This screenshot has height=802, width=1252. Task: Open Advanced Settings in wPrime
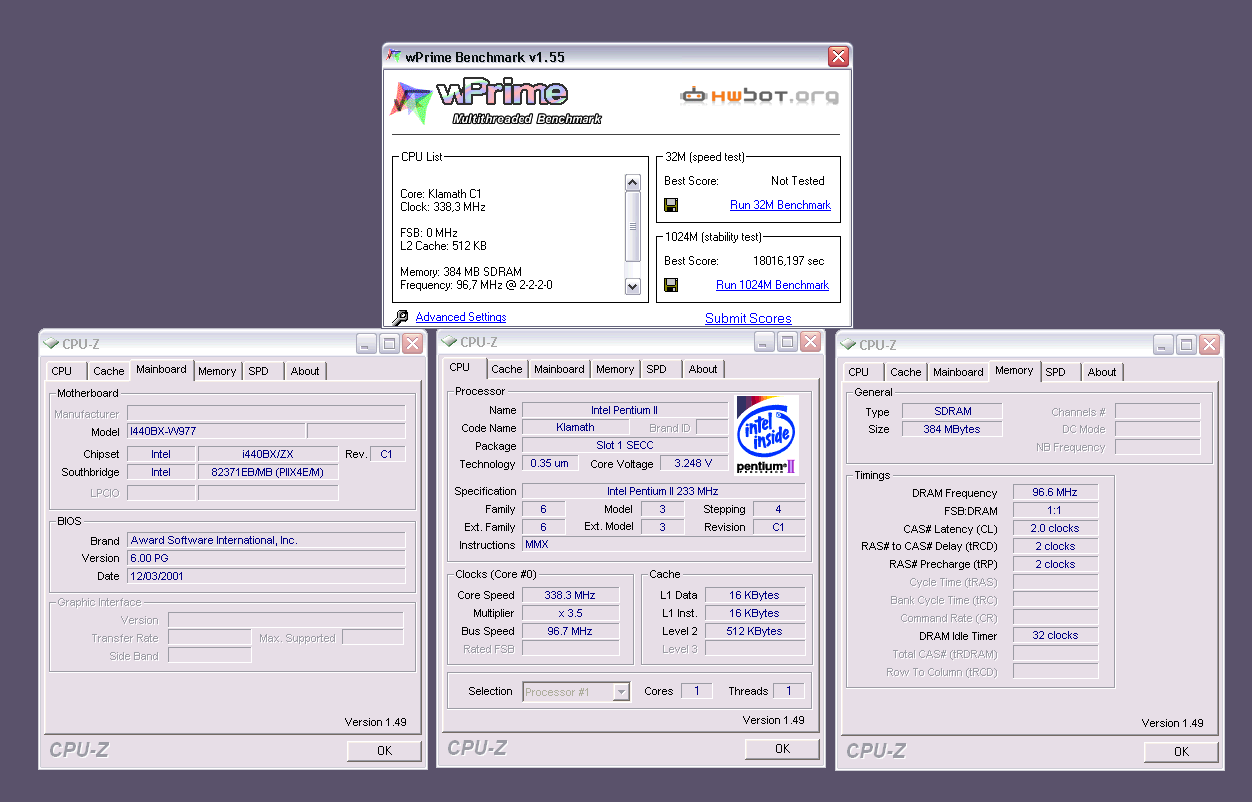point(461,317)
